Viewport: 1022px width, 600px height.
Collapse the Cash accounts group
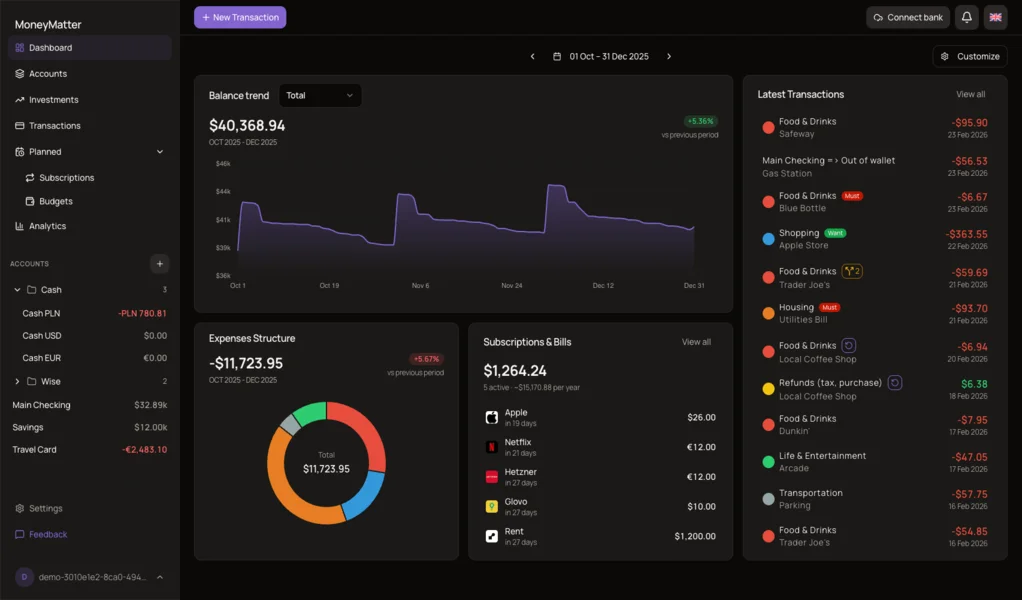(17, 289)
